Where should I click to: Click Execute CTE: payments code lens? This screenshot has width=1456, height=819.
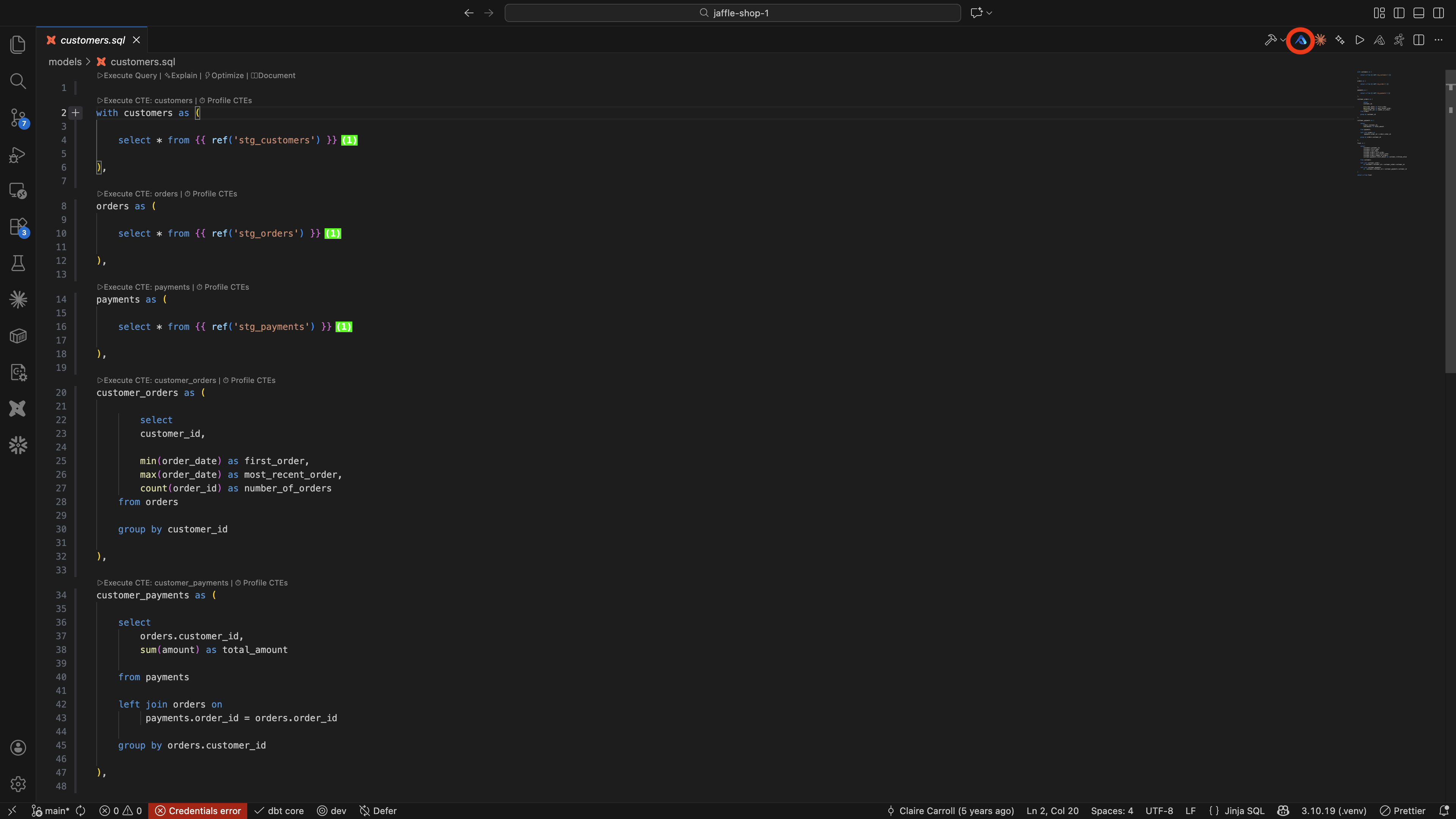click(x=143, y=287)
